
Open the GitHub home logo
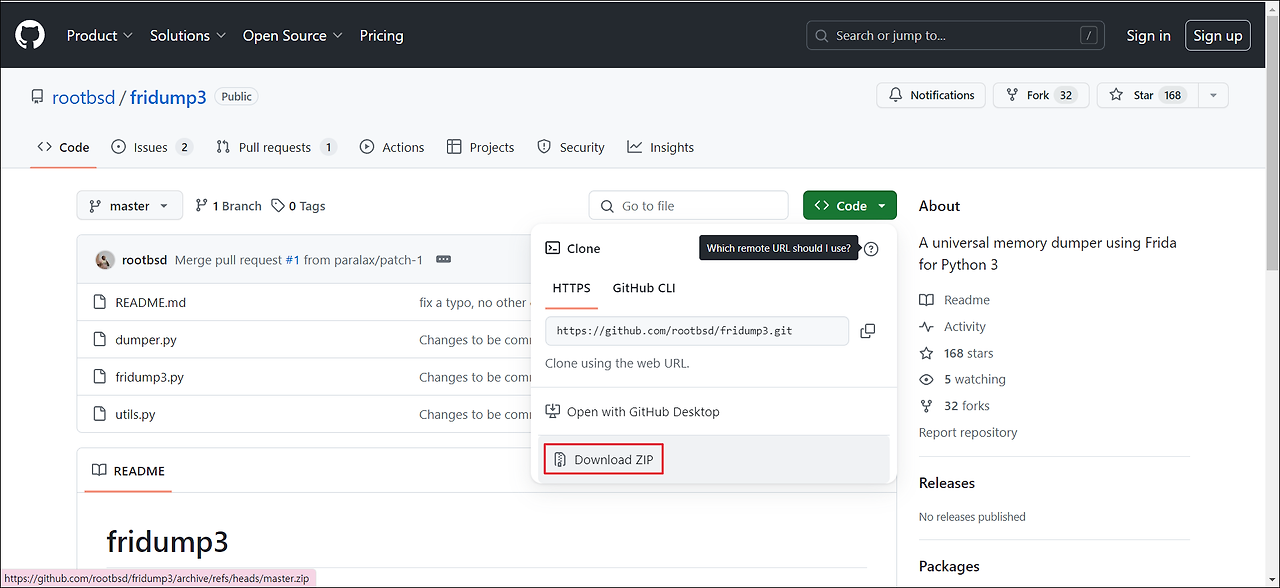[x=30, y=35]
